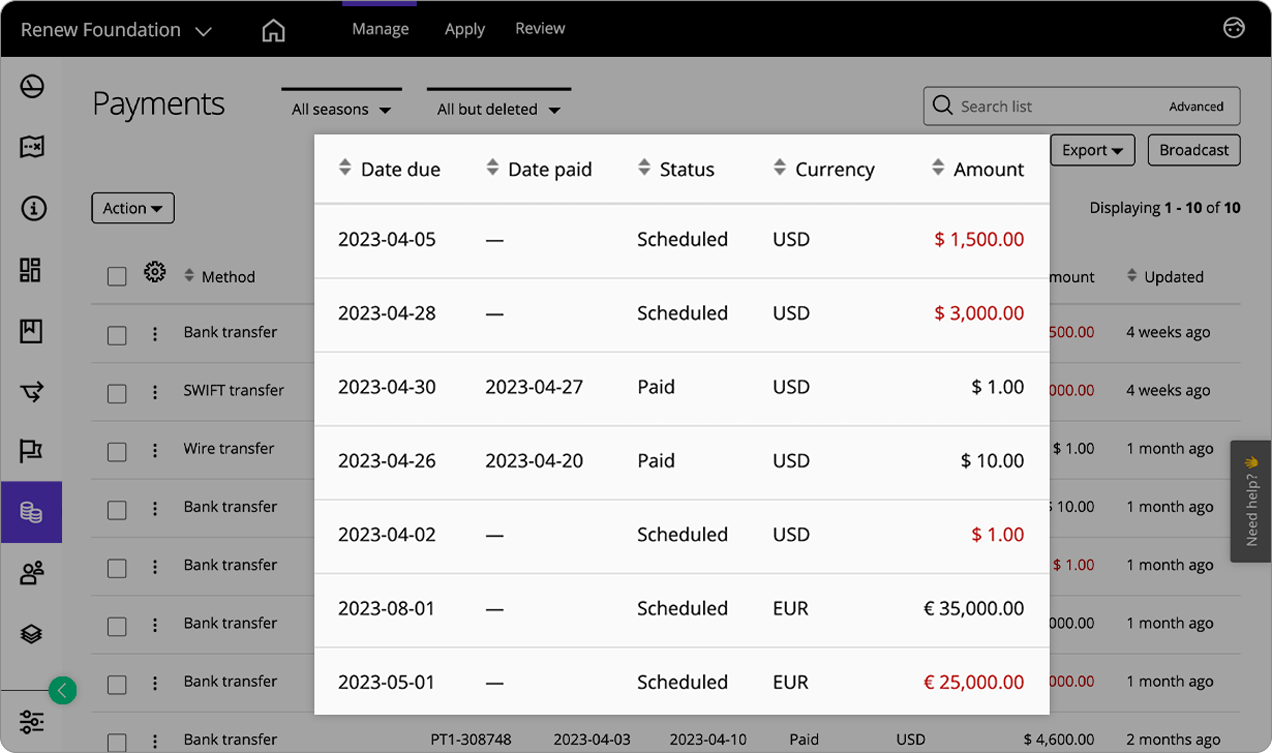Open the kebab menu on the SWIFT transfer row
The height and width of the screenshot is (753, 1272).
click(x=155, y=391)
